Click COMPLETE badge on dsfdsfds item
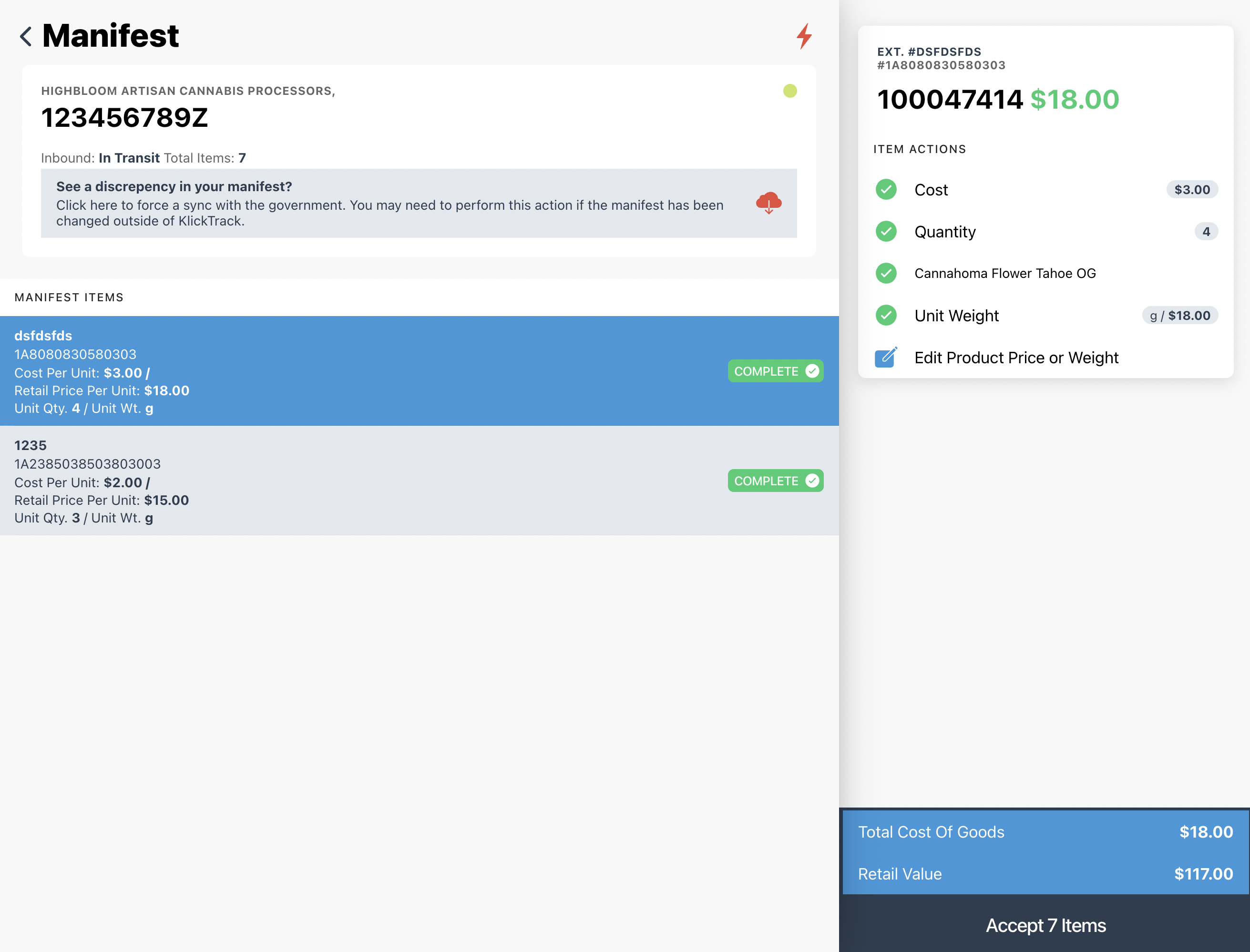1250x952 pixels. tap(775, 371)
